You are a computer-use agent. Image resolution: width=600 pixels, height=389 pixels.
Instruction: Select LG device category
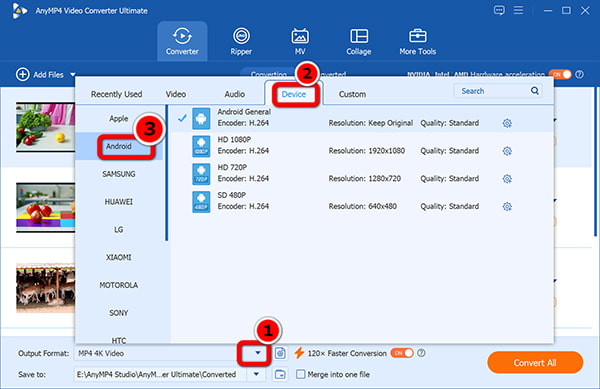click(x=119, y=229)
